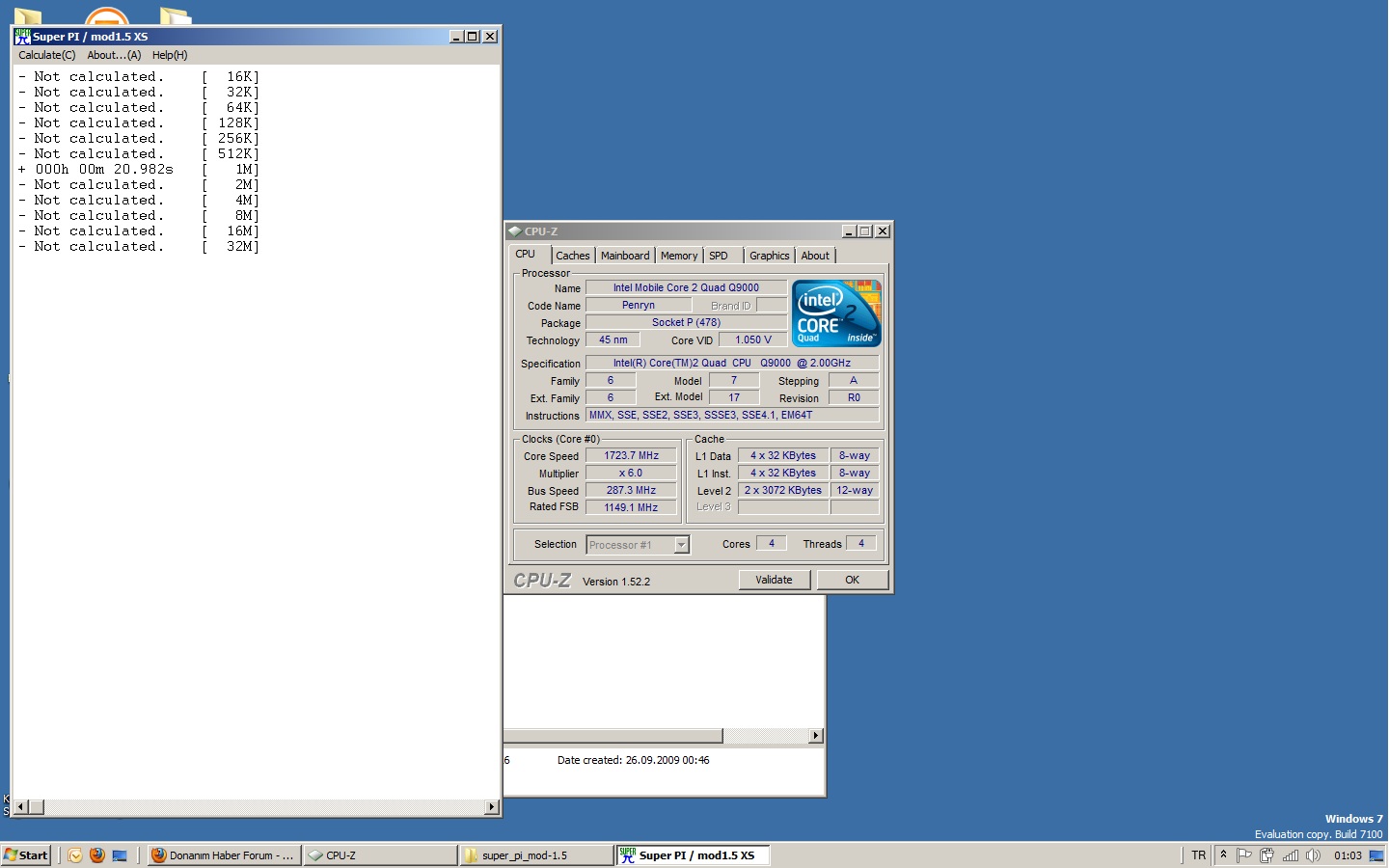
Task: Click the Level 2 cache value 2 x 3072 KBytes
Action: click(x=783, y=490)
